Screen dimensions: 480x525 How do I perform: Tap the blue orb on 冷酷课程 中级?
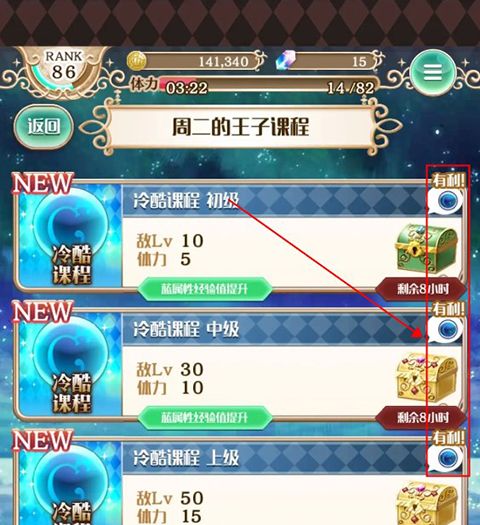click(447, 329)
